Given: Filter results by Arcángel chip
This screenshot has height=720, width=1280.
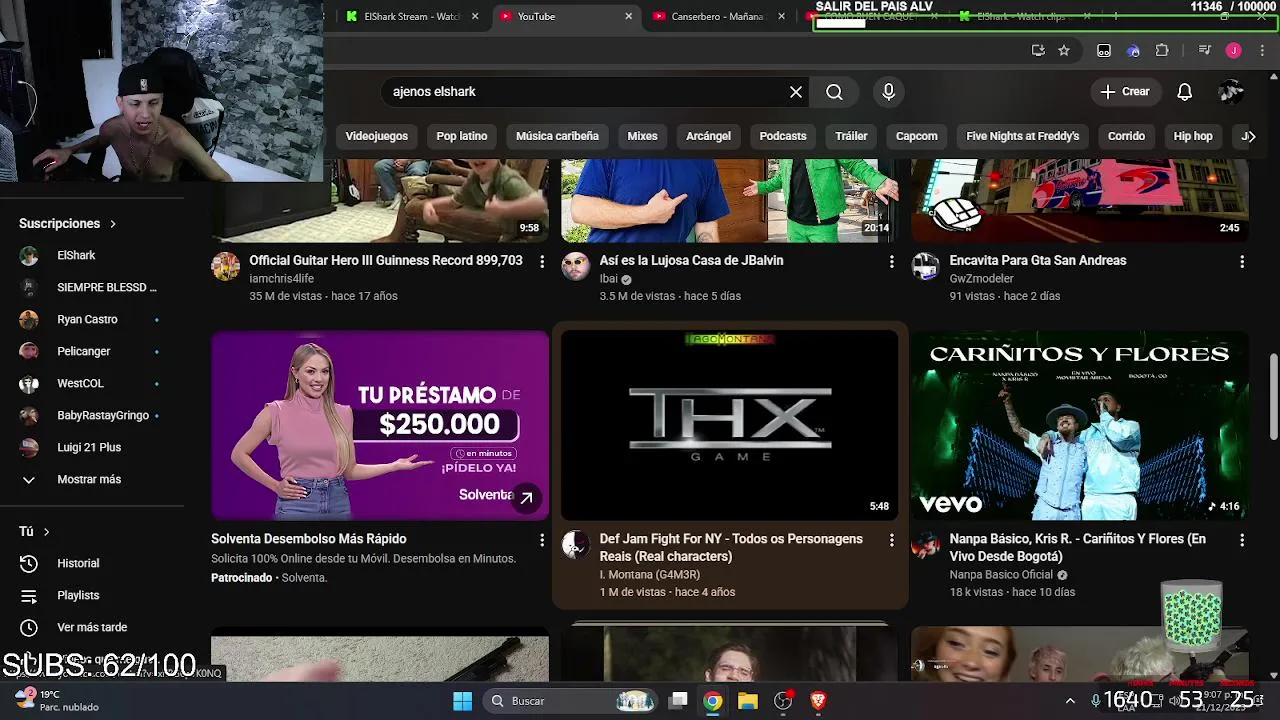Looking at the screenshot, I should click(708, 136).
